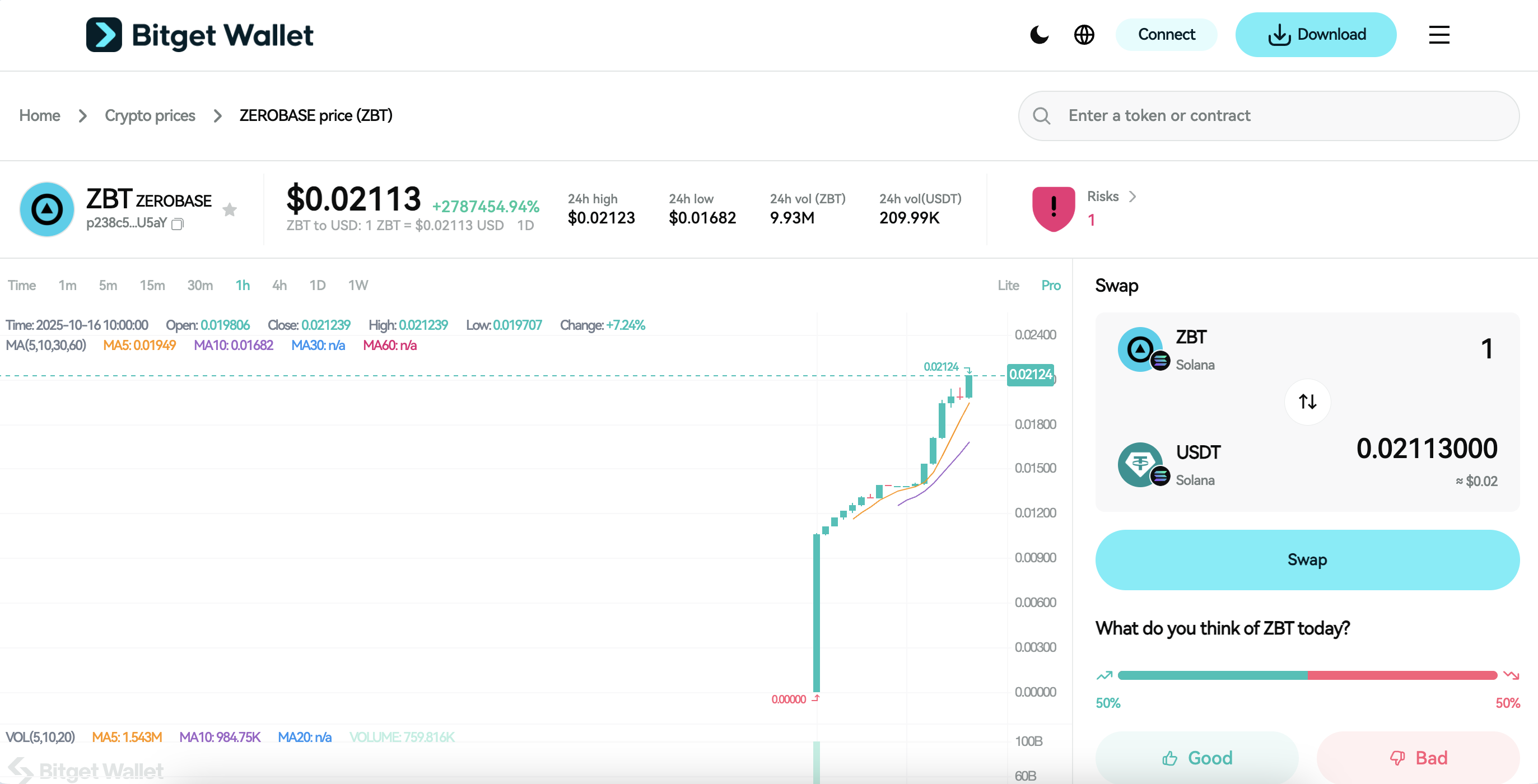Screen dimensions: 1538x784
Task: Favorite ZBT with the star icon
Action: tap(230, 209)
